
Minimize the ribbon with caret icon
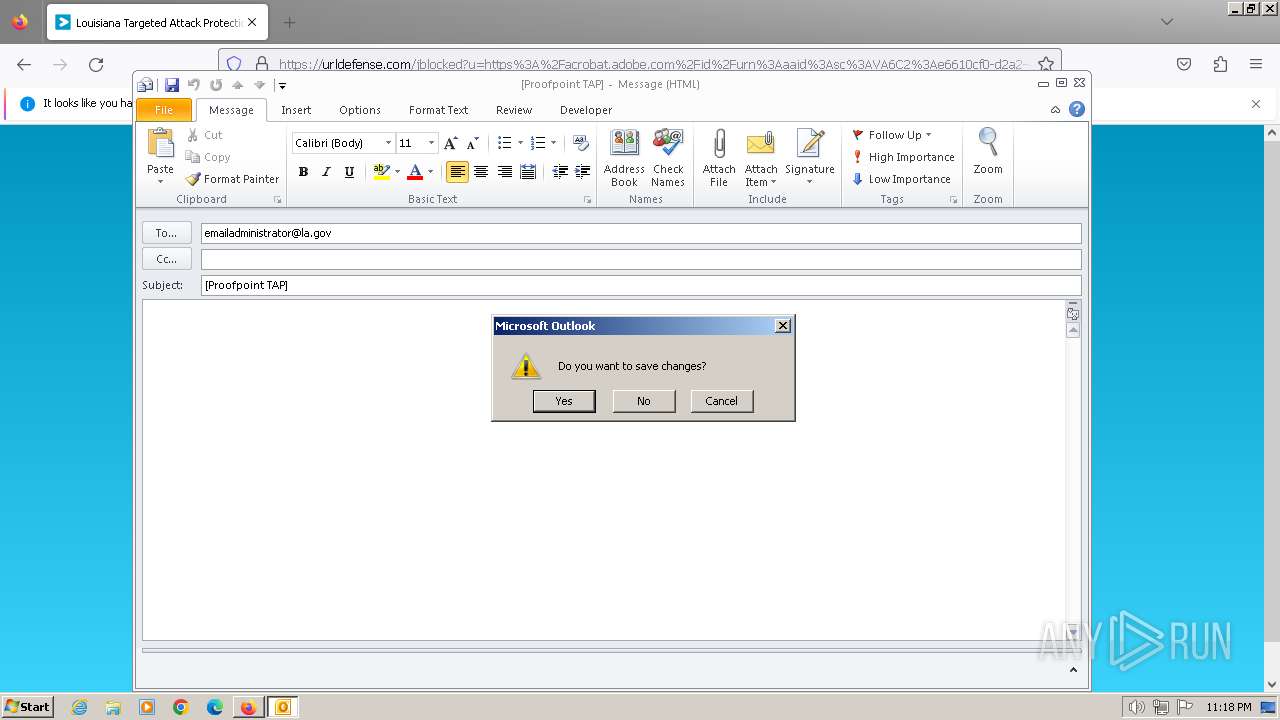[x=1055, y=110]
